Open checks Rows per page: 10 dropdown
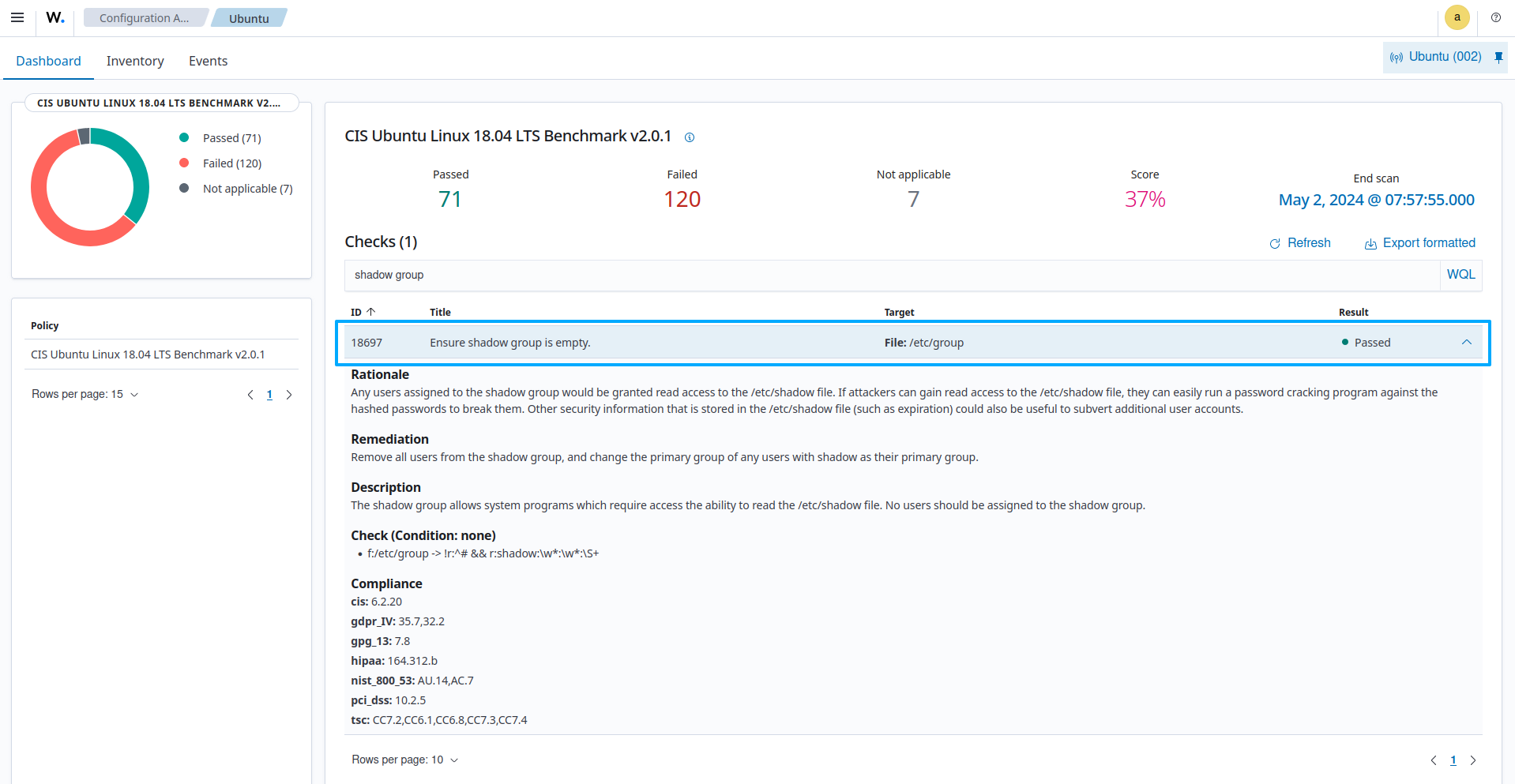The image size is (1515, 784). 404,760
